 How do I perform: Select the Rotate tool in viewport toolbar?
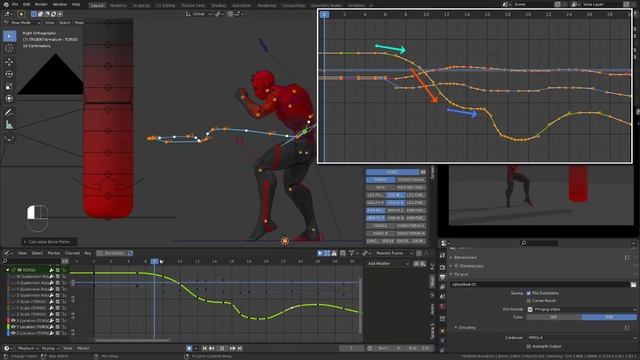(x=9, y=74)
